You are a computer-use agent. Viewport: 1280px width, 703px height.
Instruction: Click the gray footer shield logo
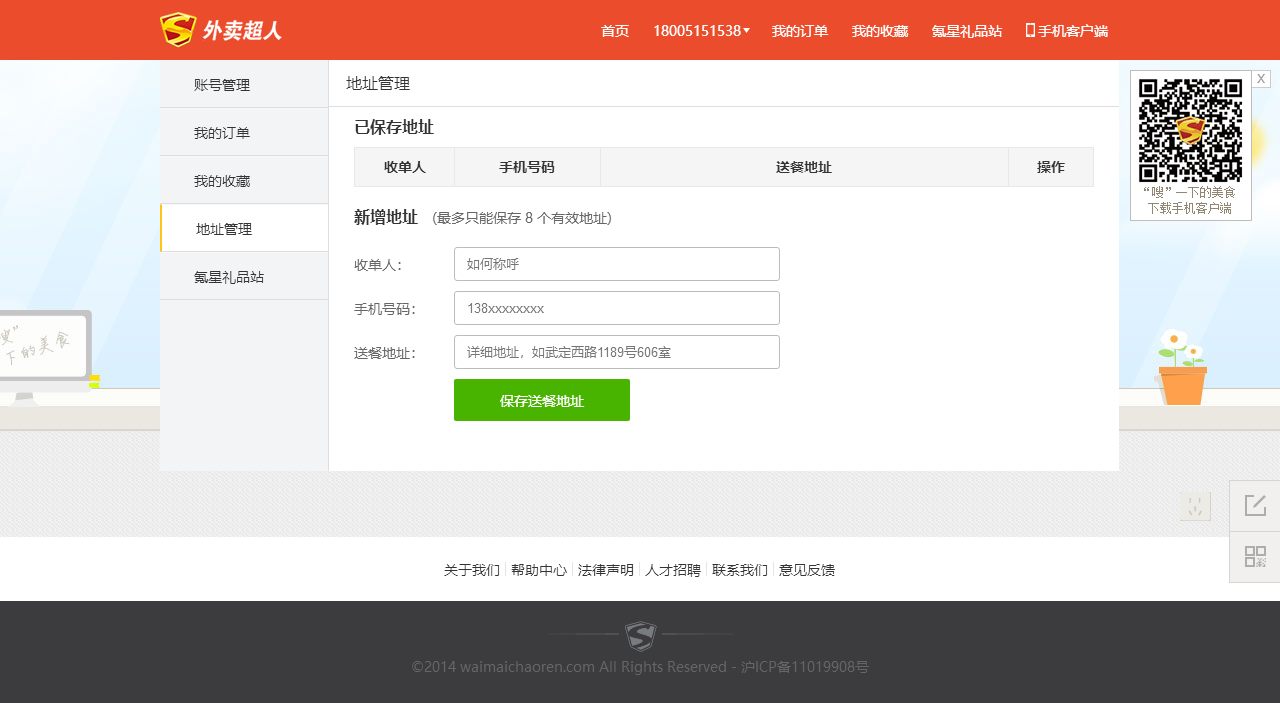click(640, 635)
